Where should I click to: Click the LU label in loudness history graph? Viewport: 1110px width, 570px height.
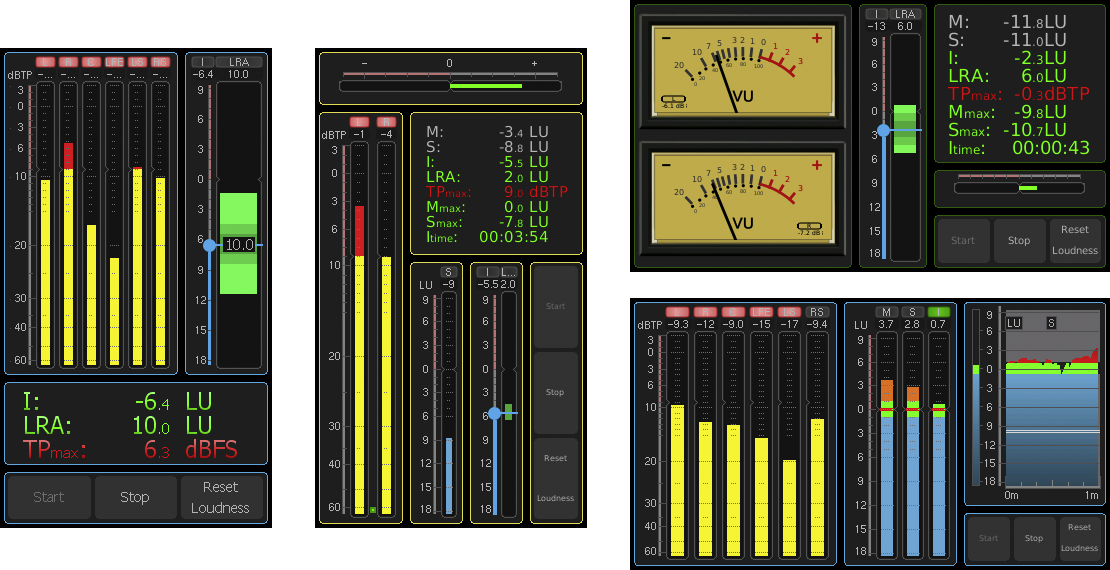1014,323
